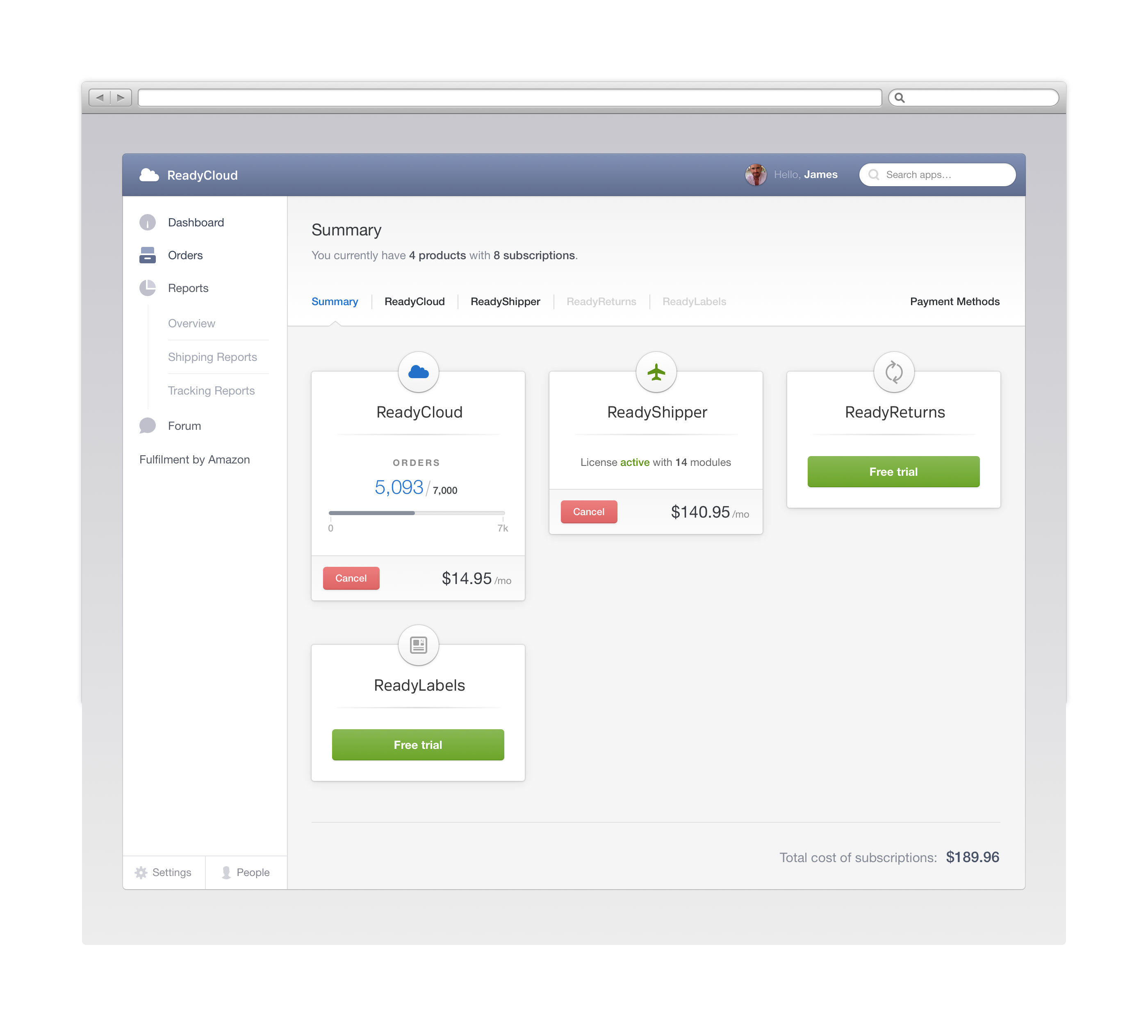Open Payment Methods settings
This screenshot has width=1148, height=1036.
955,301
